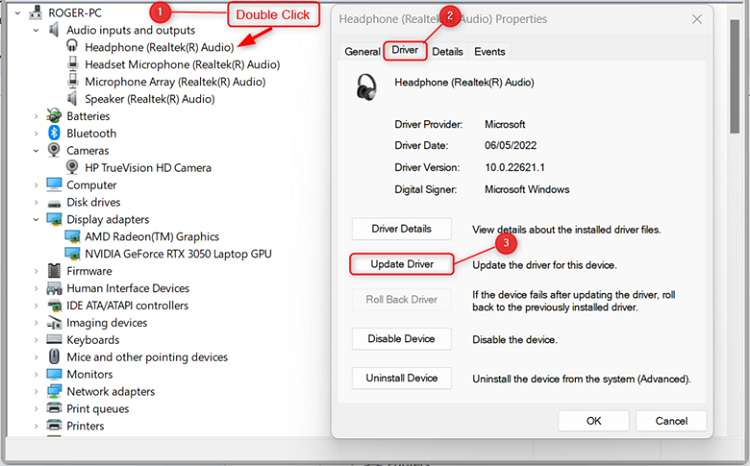
Task: Open the Events tab
Action: [x=489, y=51]
